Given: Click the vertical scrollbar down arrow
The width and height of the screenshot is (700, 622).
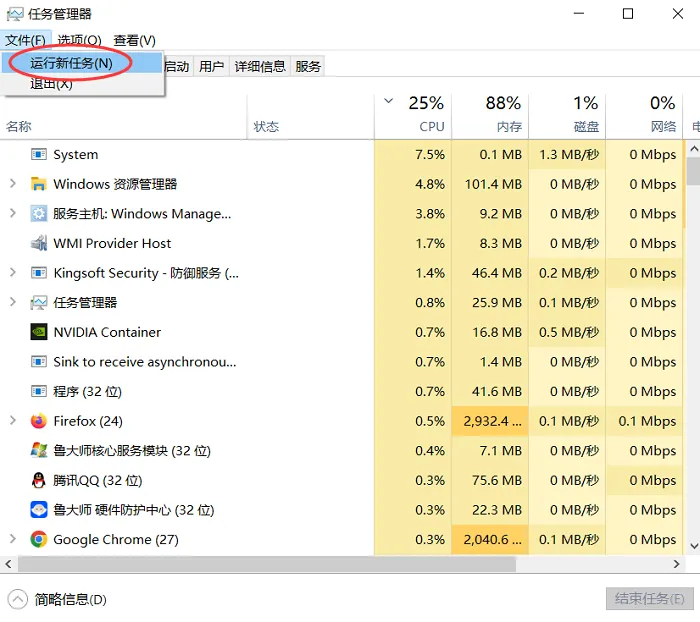Looking at the screenshot, I should [693, 546].
